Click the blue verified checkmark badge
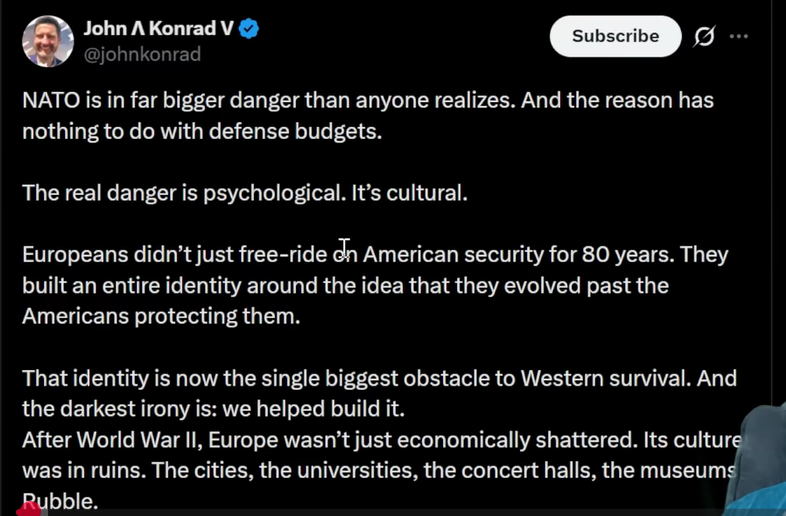The image size is (786, 516). pyautogui.click(x=249, y=29)
